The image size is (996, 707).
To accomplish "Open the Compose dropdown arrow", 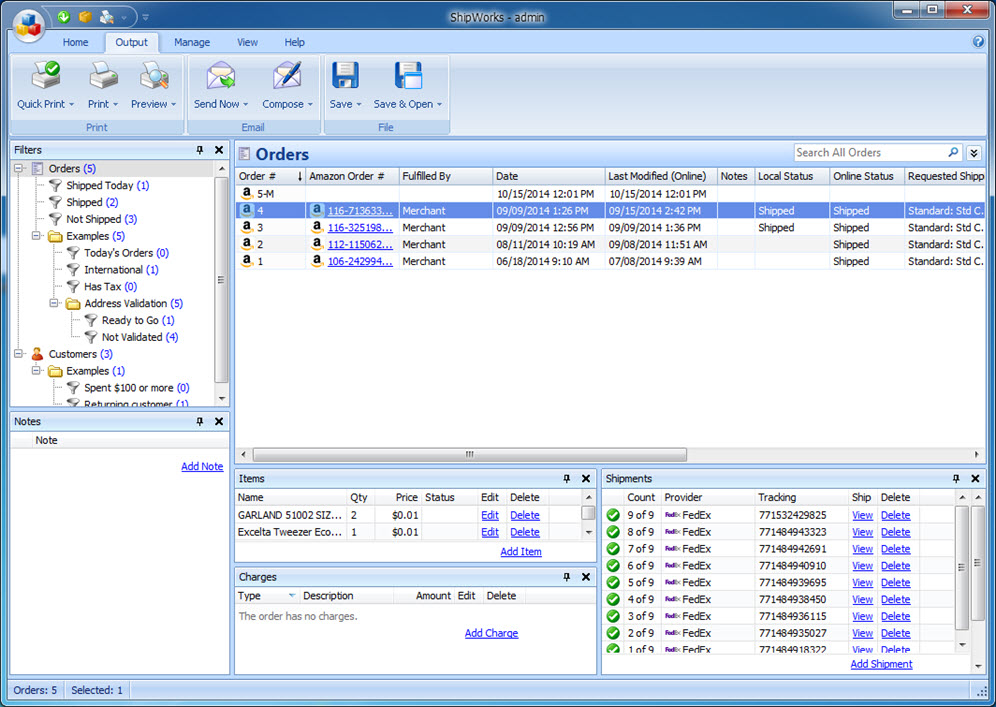I will (x=310, y=104).
